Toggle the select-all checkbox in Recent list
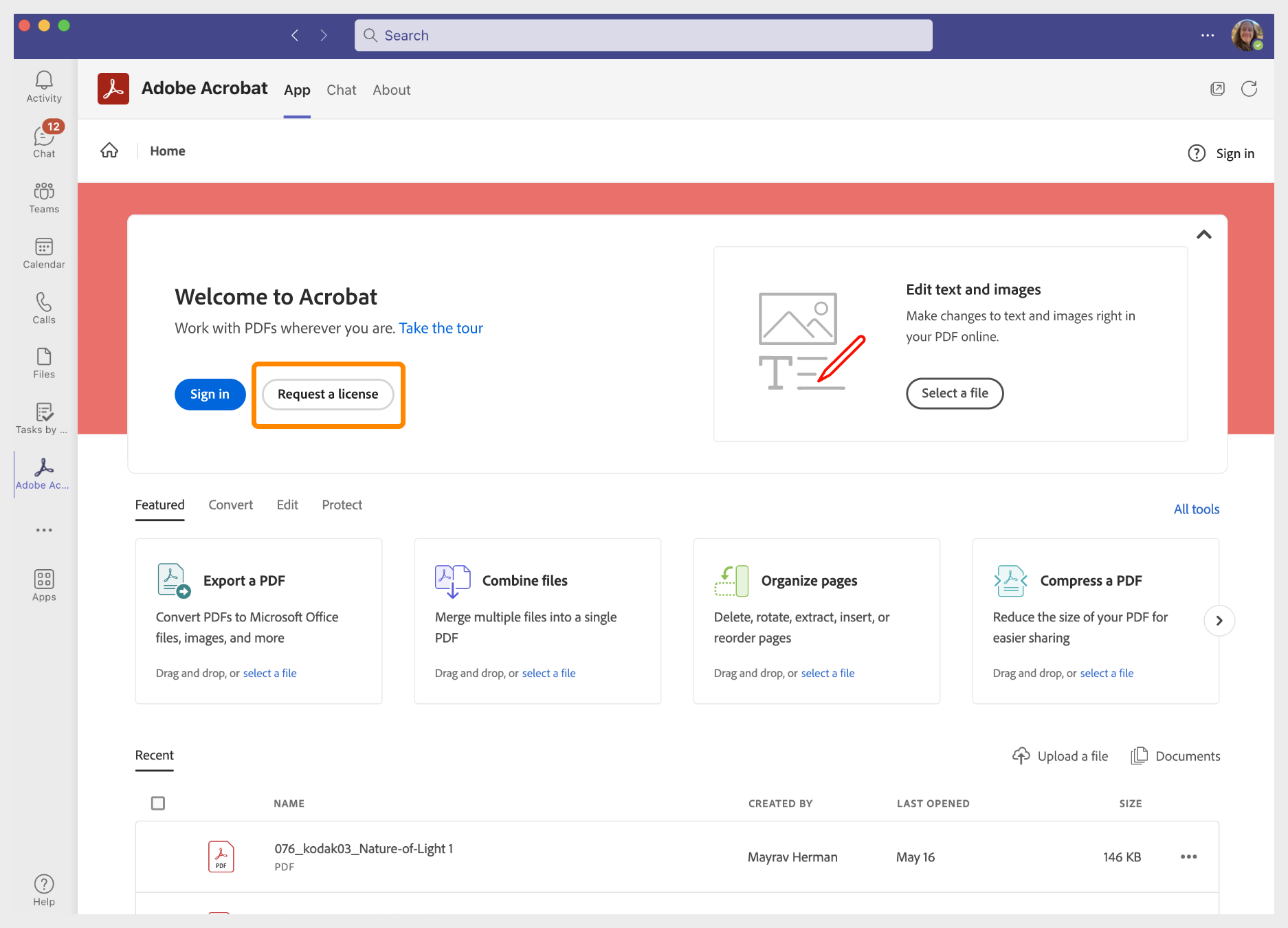This screenshot has height=928, width=1288. coord(157,803)
